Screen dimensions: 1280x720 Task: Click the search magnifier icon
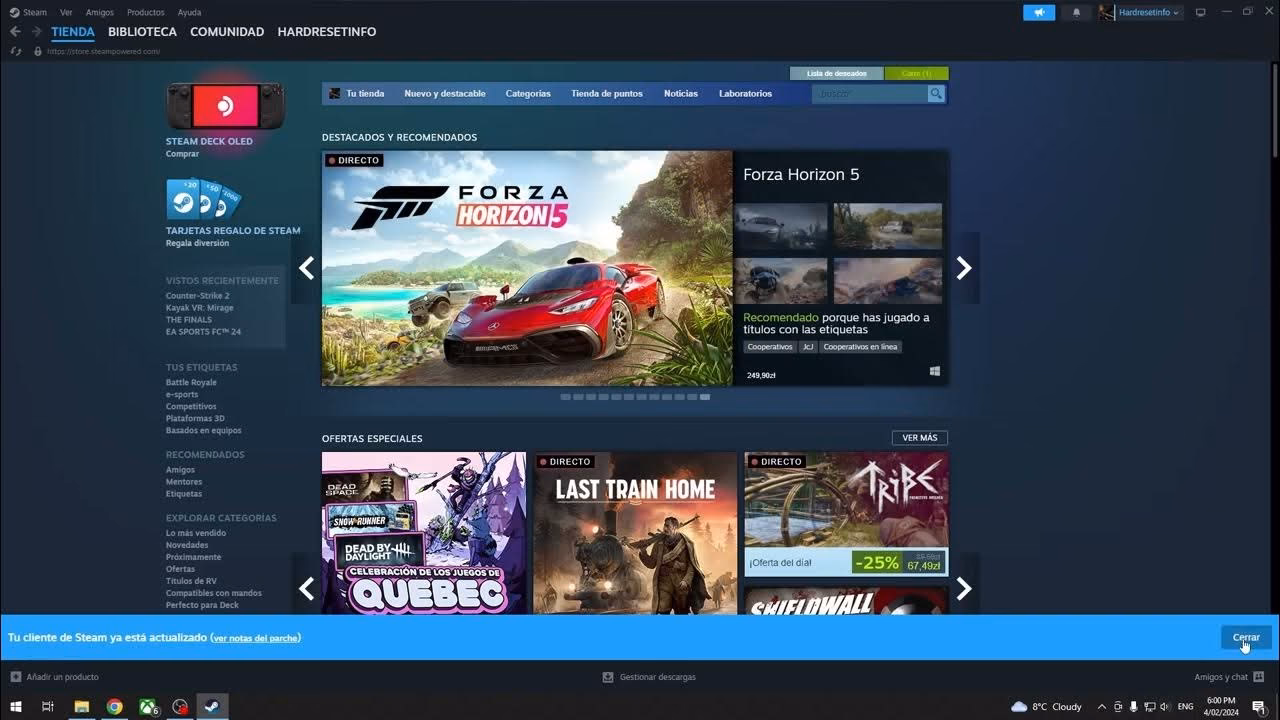(x=936, y=93)
